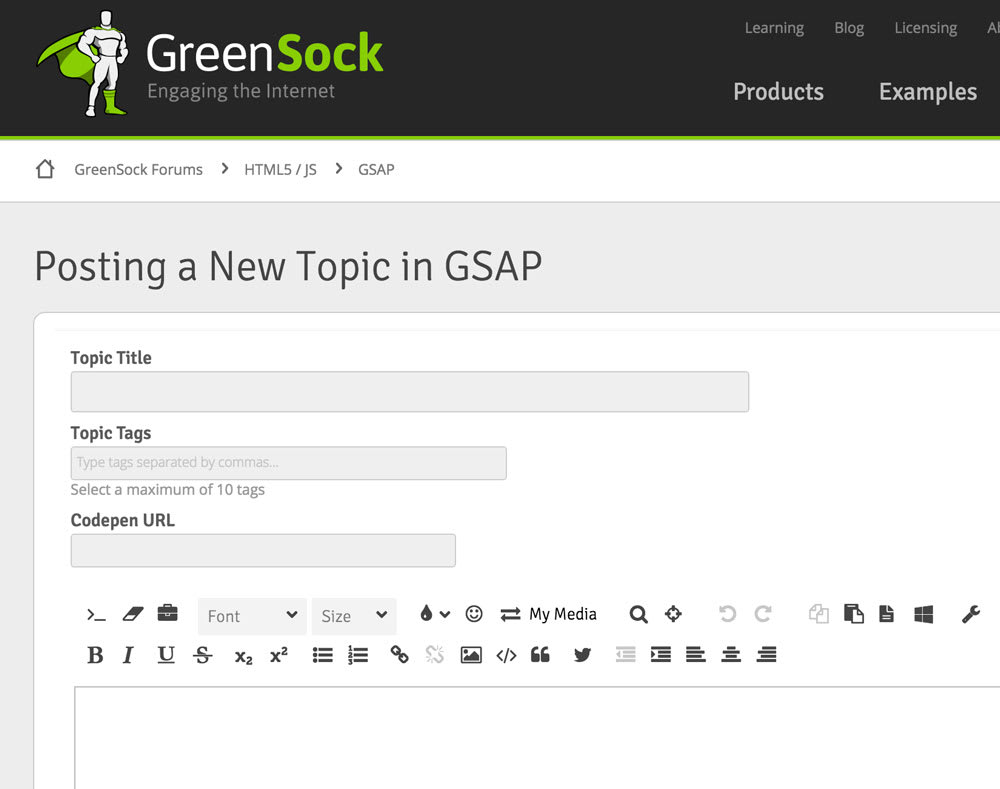Open the HTML5 / JS breadcrumb link
This screenshot has width=1000, height=789.
(280, 170)
